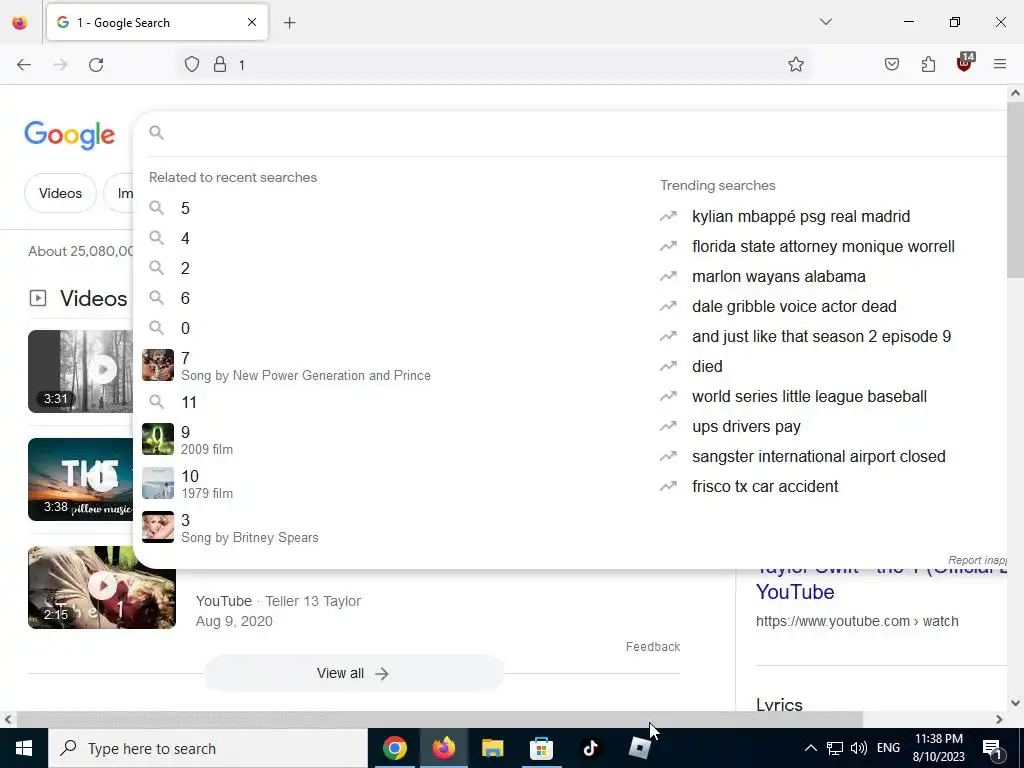The width and height of the screenshot is (1024, 768).
Task: Click the vertical scrollbar down arrow
Action: (1015, 703)
